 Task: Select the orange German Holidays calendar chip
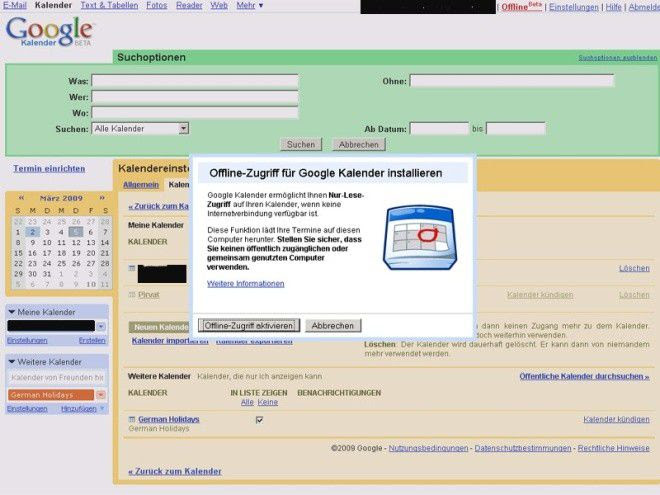click(51, 395)
